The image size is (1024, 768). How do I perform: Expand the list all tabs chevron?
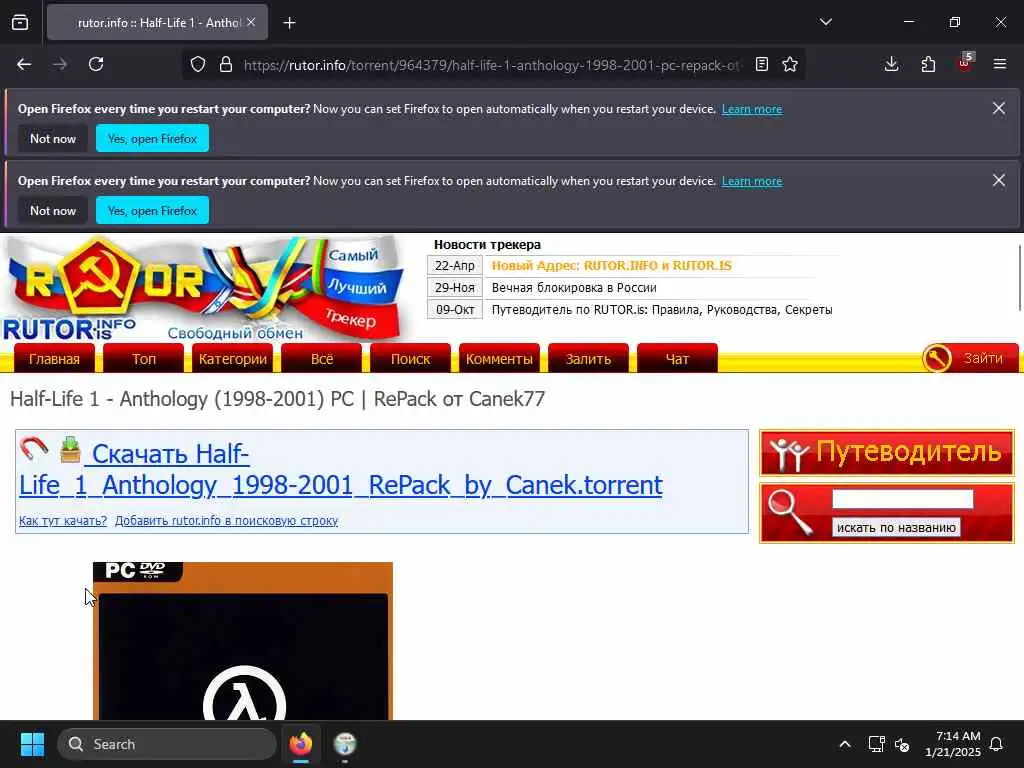point(826,22)
